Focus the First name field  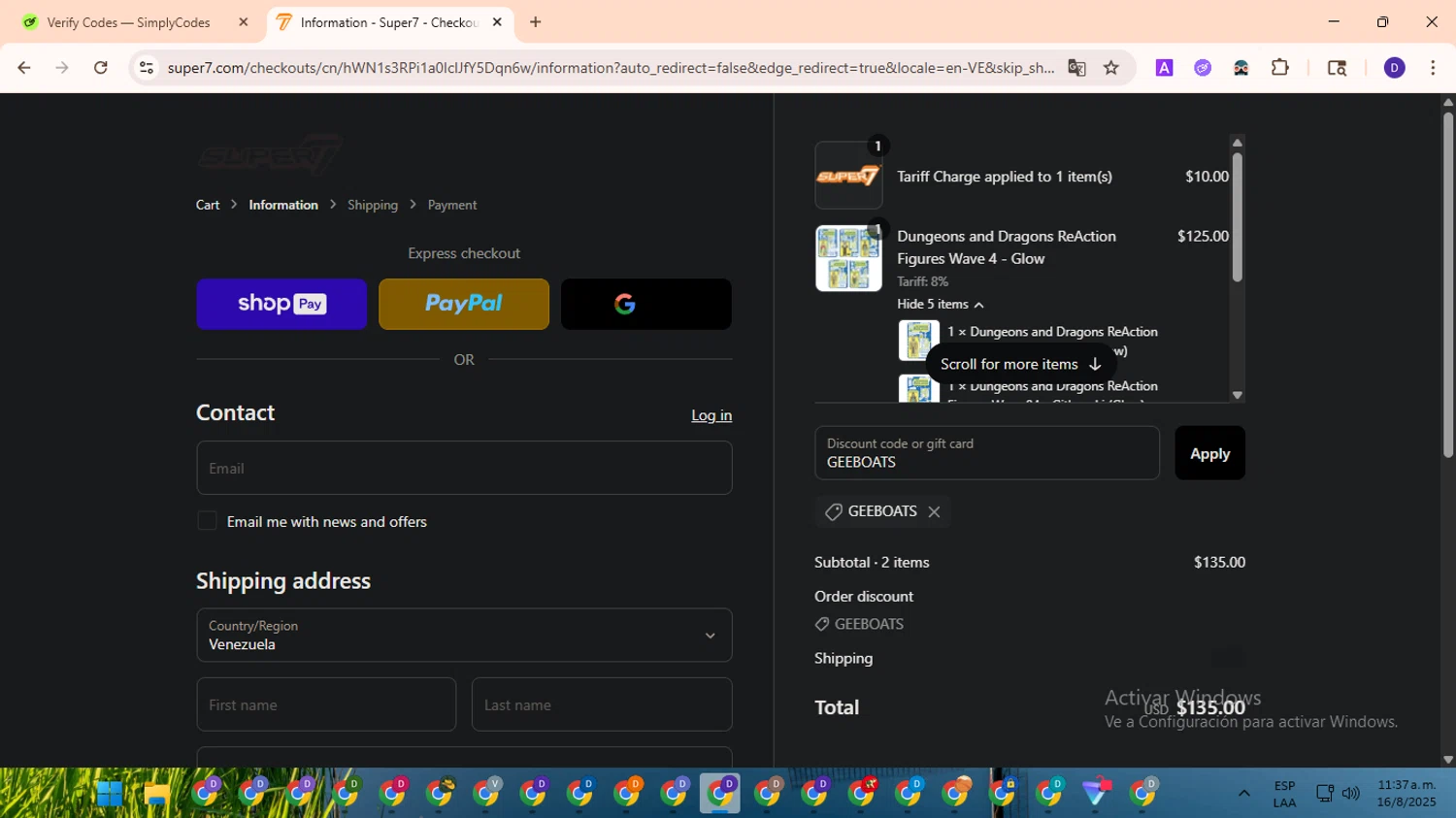pos(326,704)
